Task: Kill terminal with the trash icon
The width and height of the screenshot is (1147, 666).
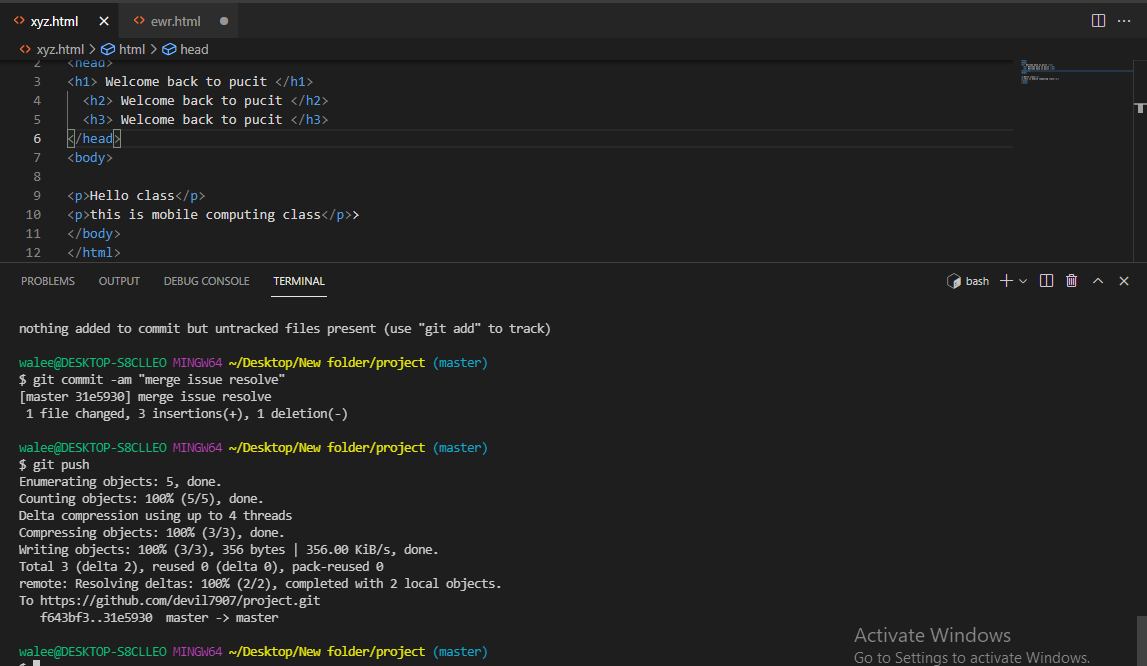Action: [1072, 281]
